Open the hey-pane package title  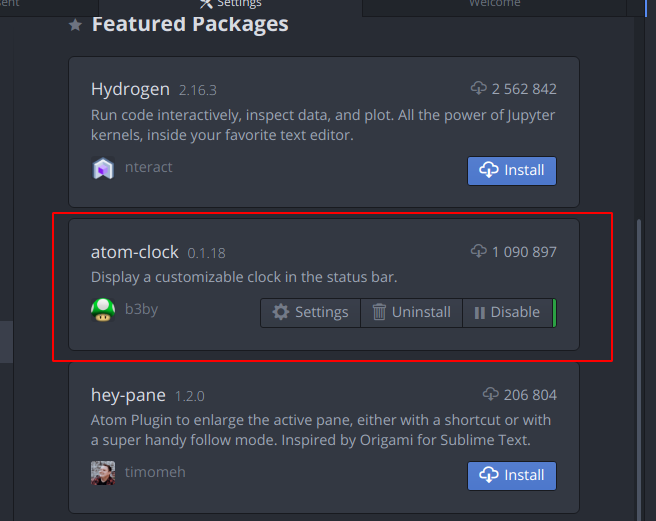[x=128, y=395]
